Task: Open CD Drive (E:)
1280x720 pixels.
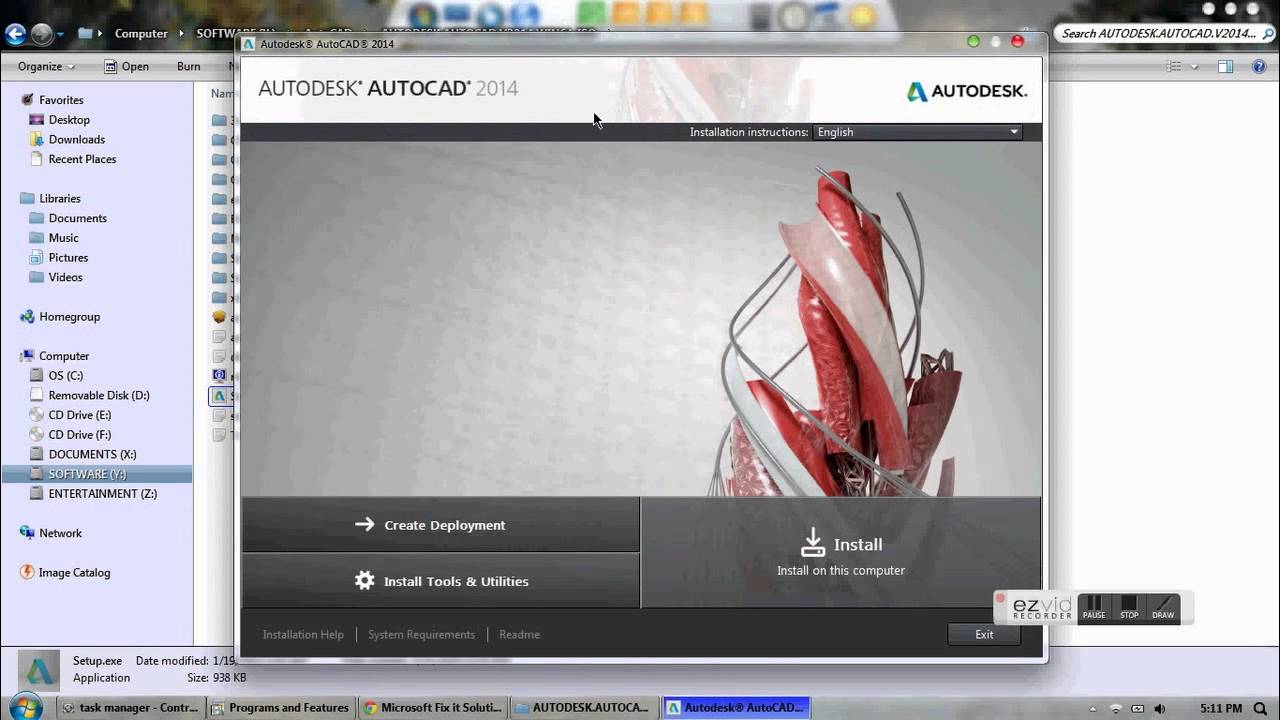Action: point(80,415)
